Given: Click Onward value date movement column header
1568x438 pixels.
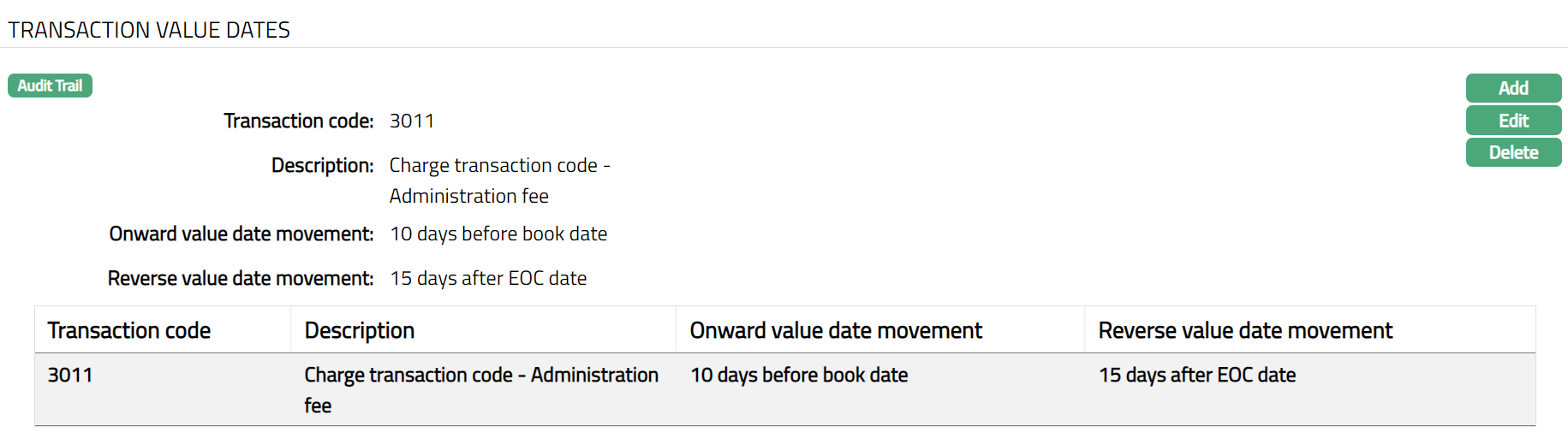Looking at the screenshot, I should (x=836, y=330).
